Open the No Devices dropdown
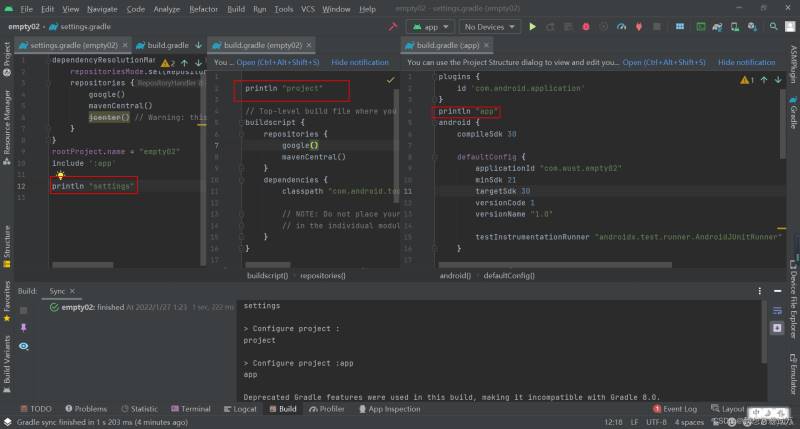 tap(489, 27)
